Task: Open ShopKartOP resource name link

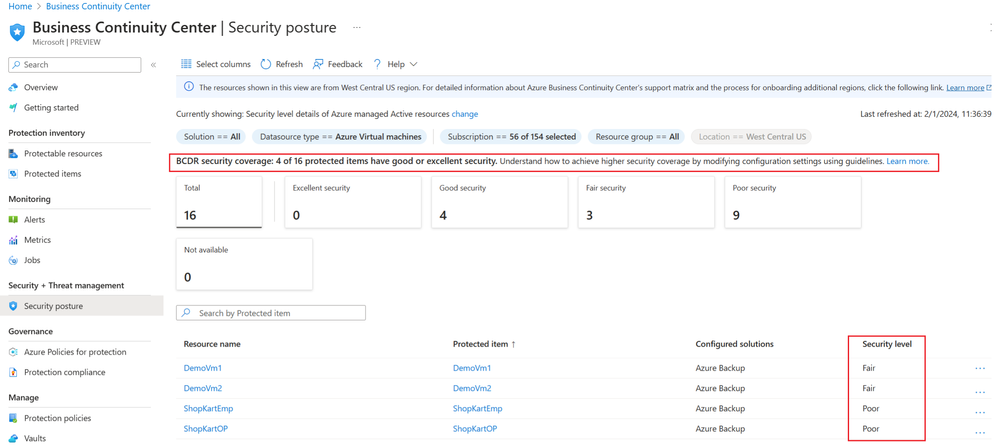Action: [206, 429]
